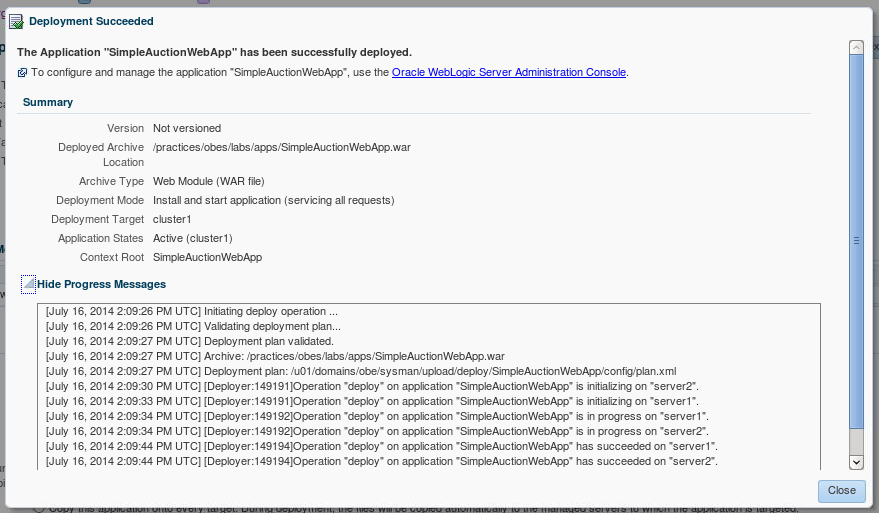Click the Context Root value SimpleAuctionWebApp
The width and height of the screenshot is (879, 513).
(207, 257)
